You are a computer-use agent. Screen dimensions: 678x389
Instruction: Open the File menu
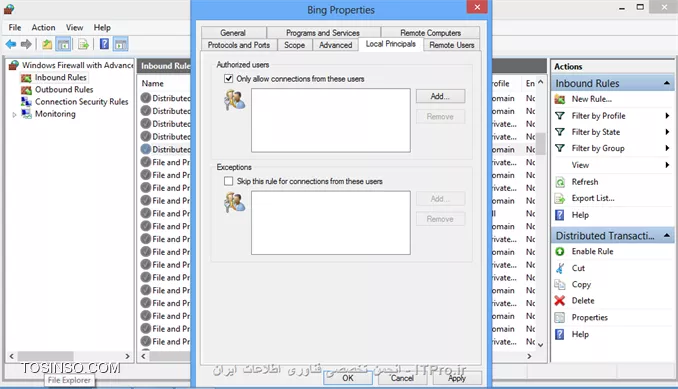pyautogui.click(x=15, y=27)
